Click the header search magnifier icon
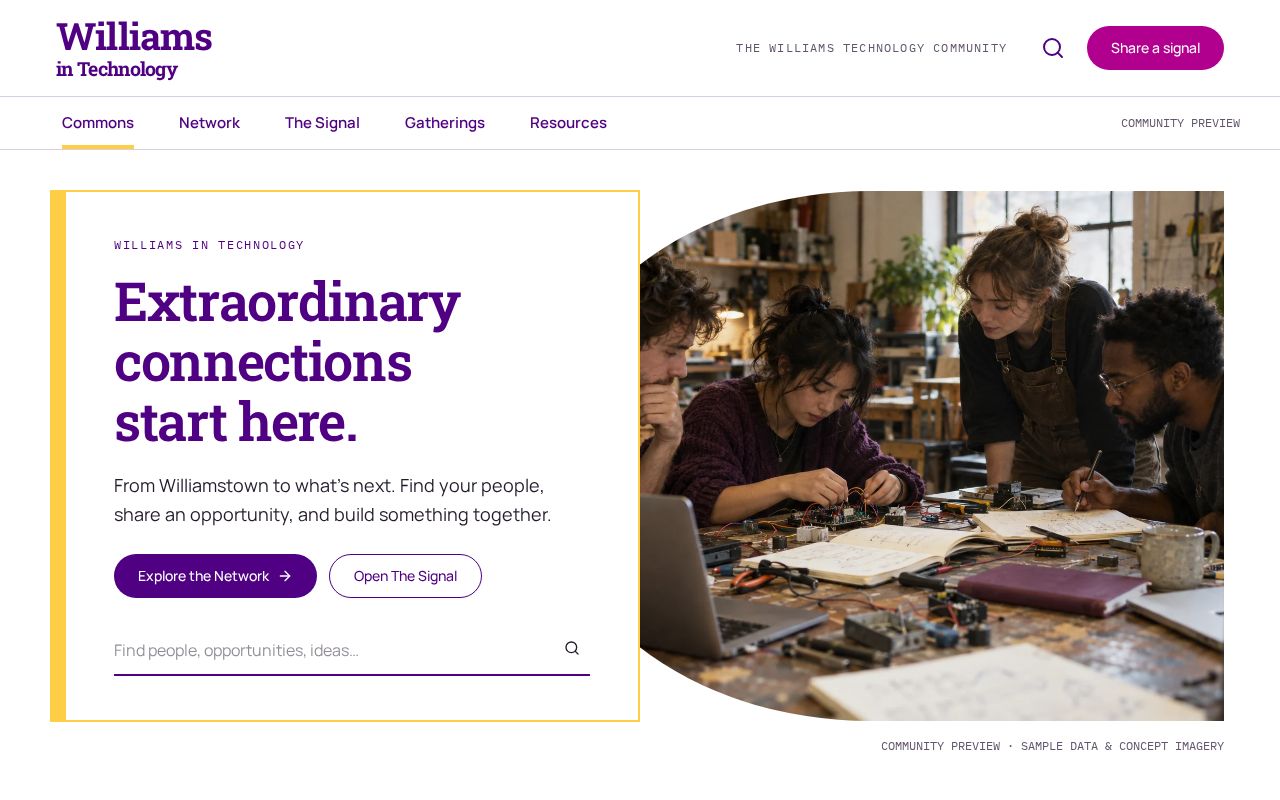 click(x=1053, y=48)
